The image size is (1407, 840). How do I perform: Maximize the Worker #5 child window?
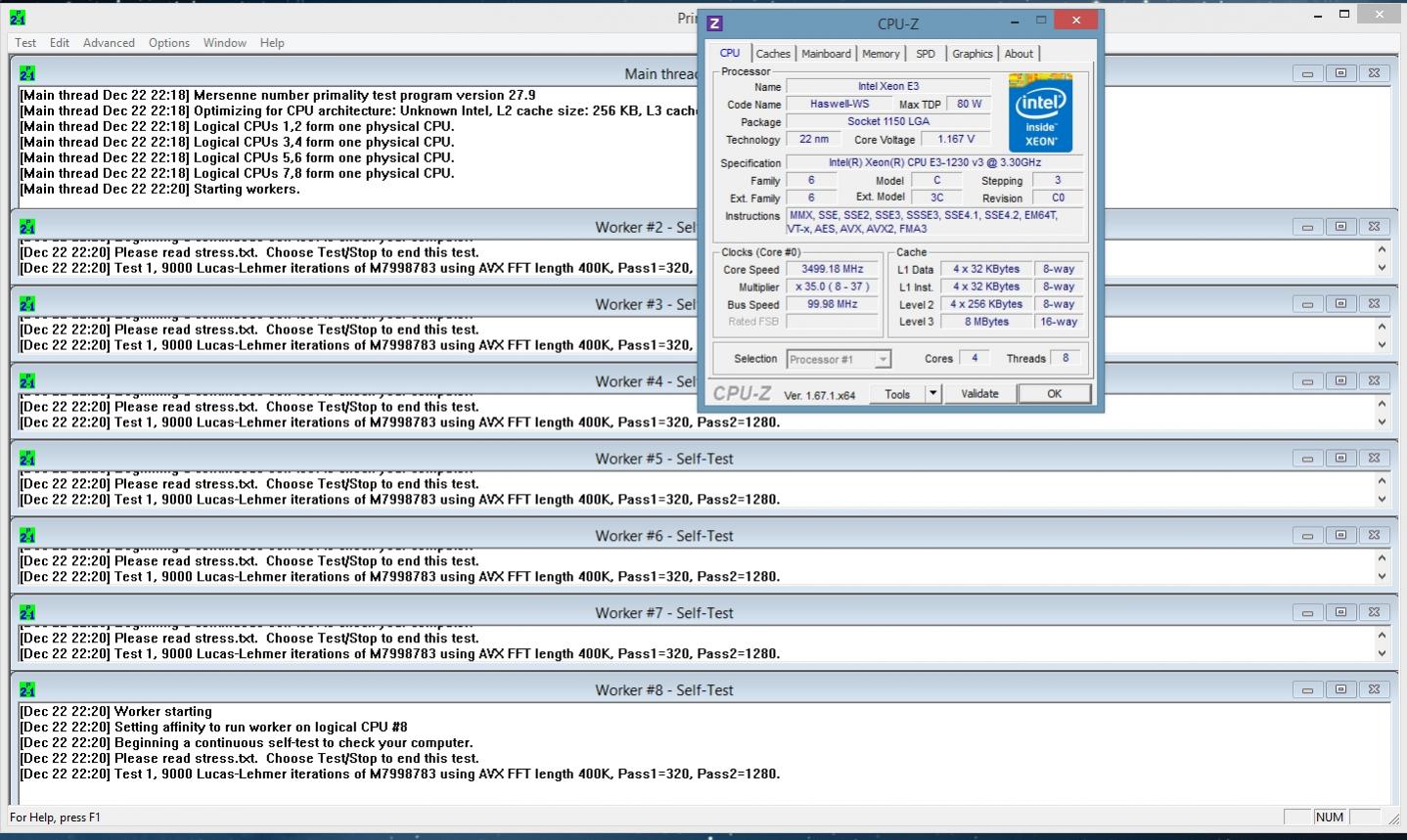(x=1340, y=459)
